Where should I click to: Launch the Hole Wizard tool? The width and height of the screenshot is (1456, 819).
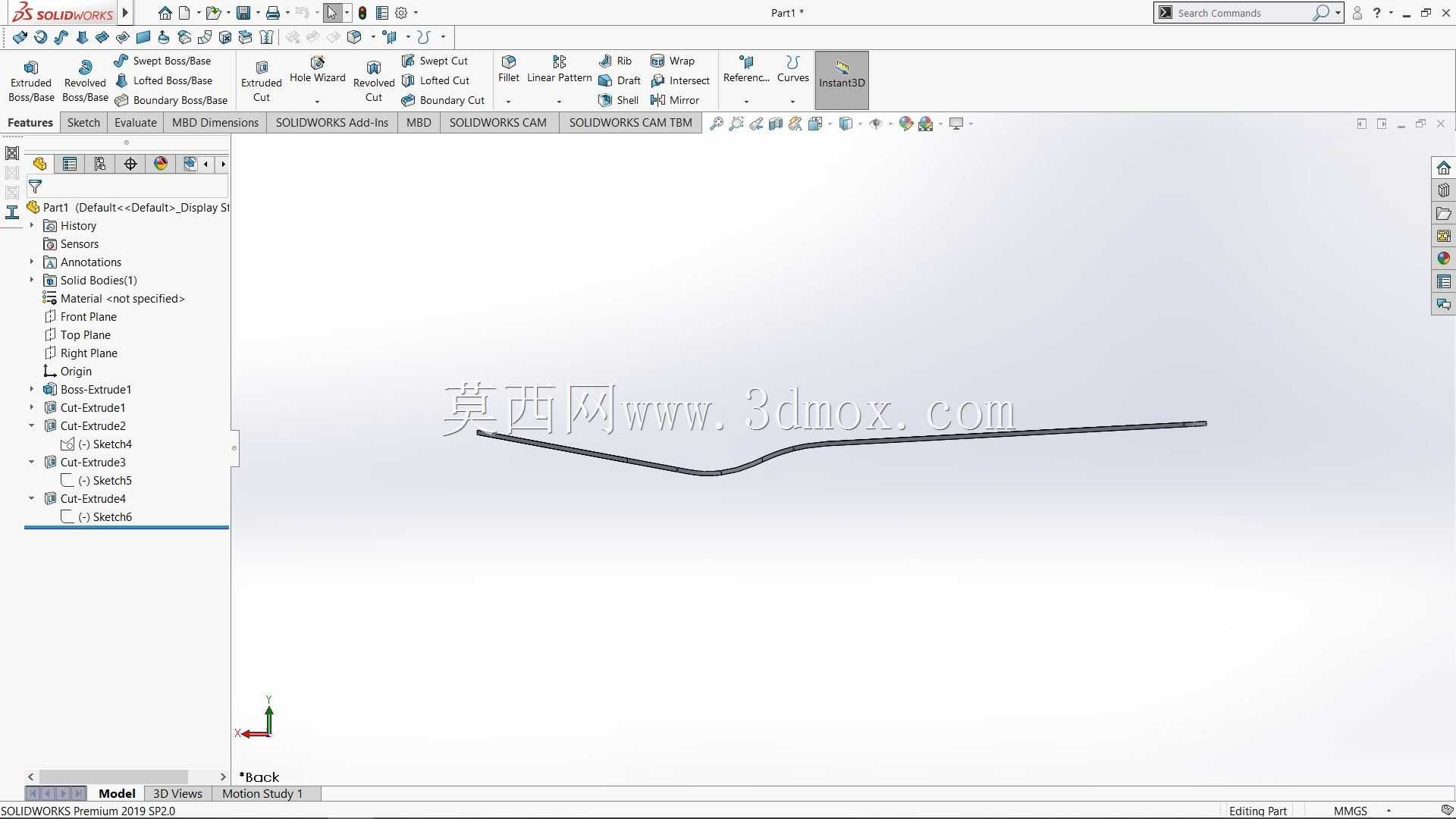pos(317,70)
